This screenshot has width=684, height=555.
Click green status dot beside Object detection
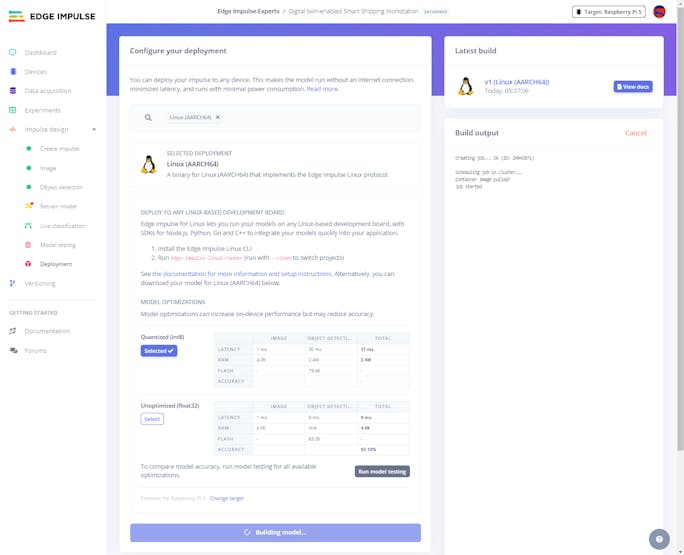[x=29, y=187]
